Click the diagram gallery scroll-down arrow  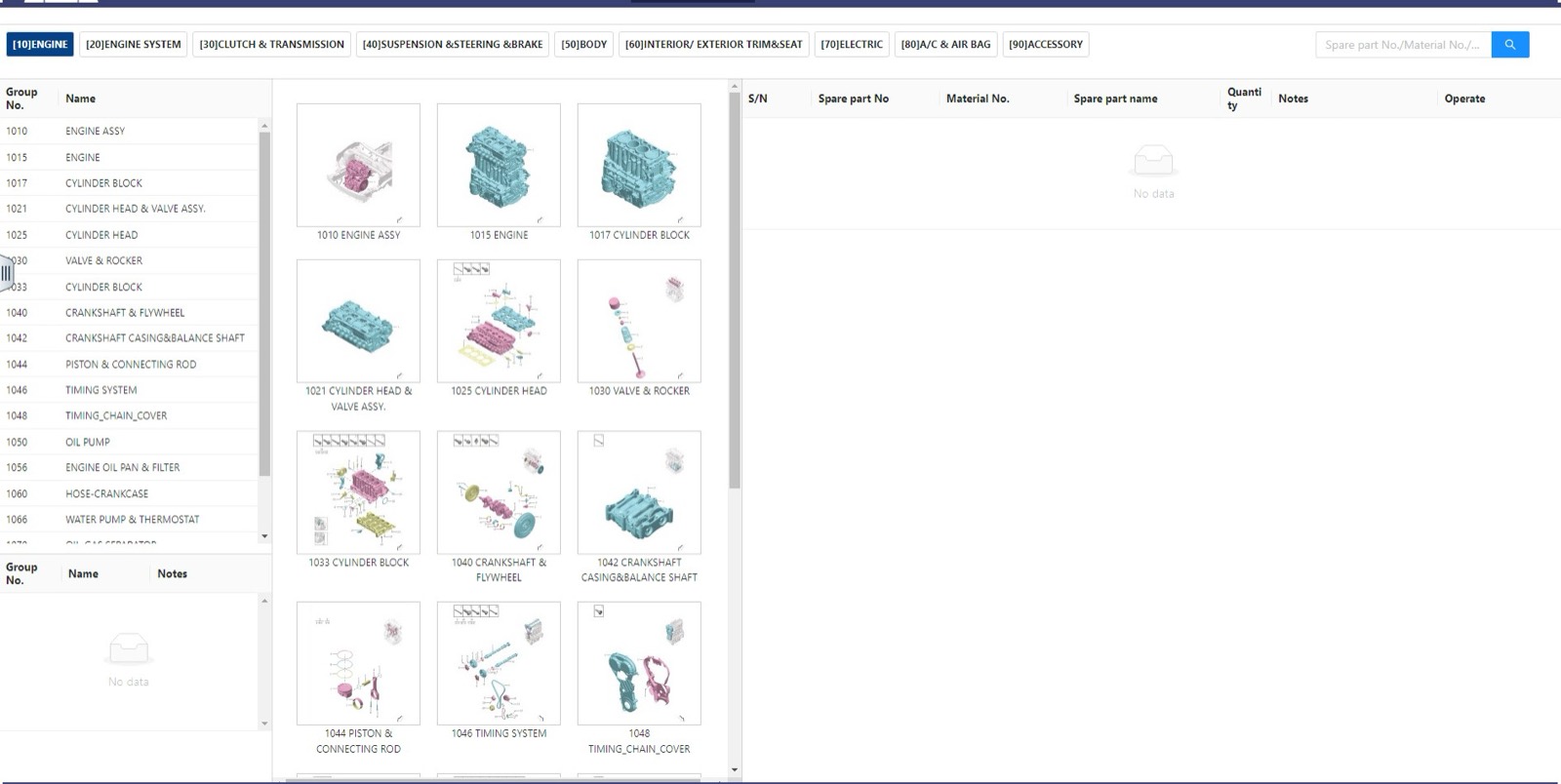click(735, 770)
